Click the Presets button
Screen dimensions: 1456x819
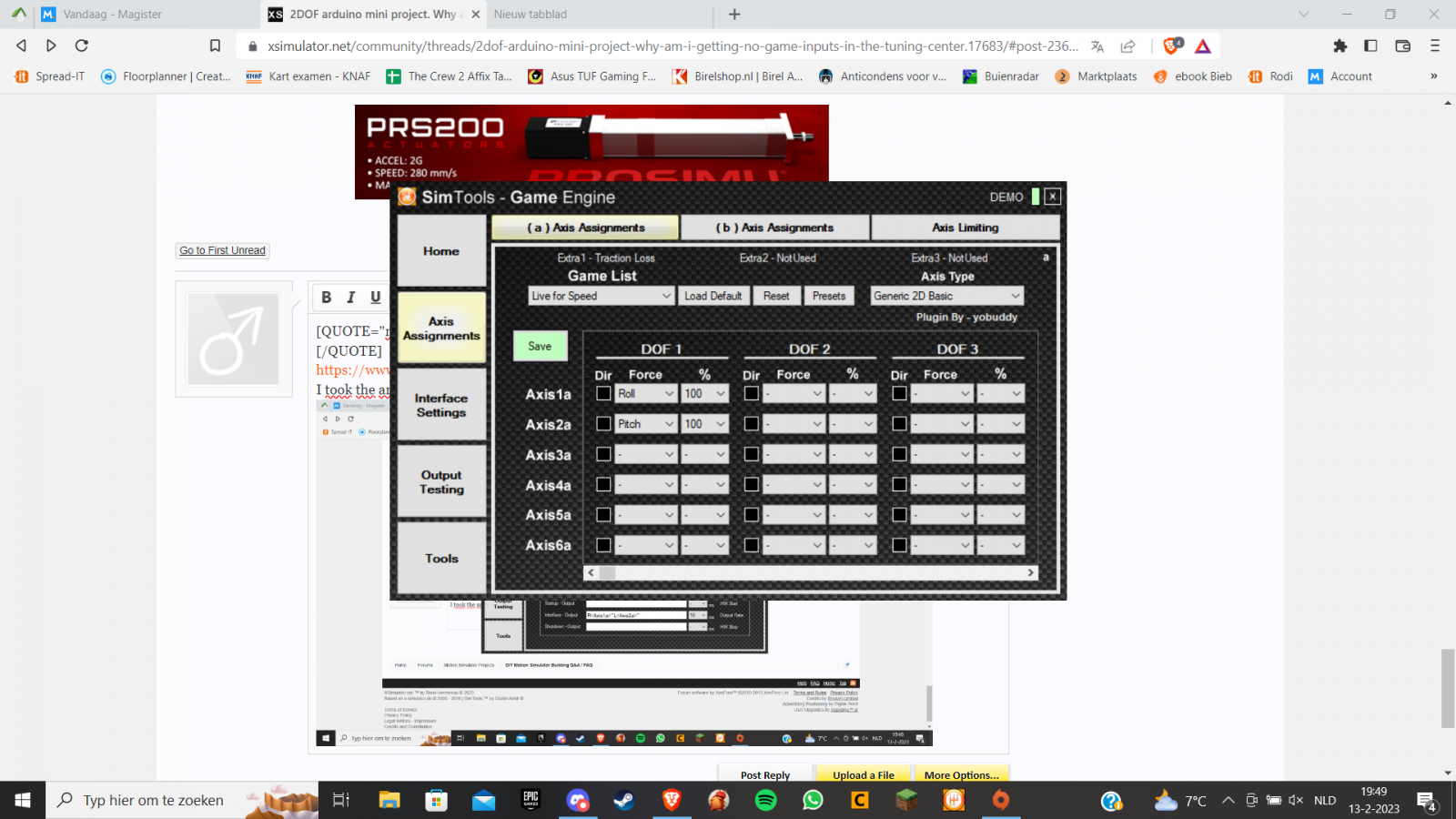click(x=829, y=296)
